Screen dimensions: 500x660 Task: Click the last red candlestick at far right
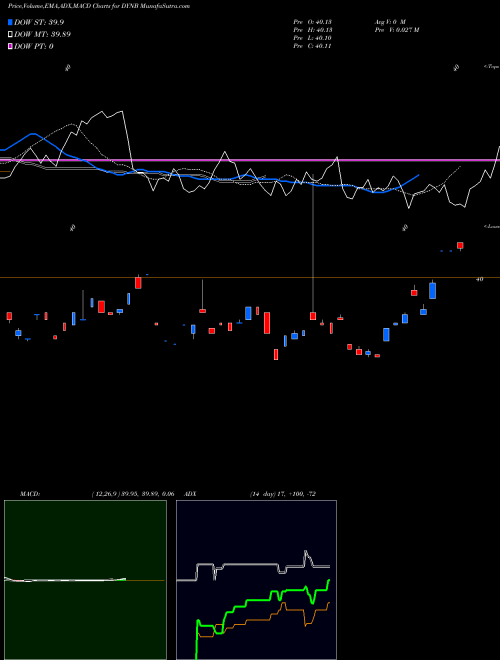(460, 245)
